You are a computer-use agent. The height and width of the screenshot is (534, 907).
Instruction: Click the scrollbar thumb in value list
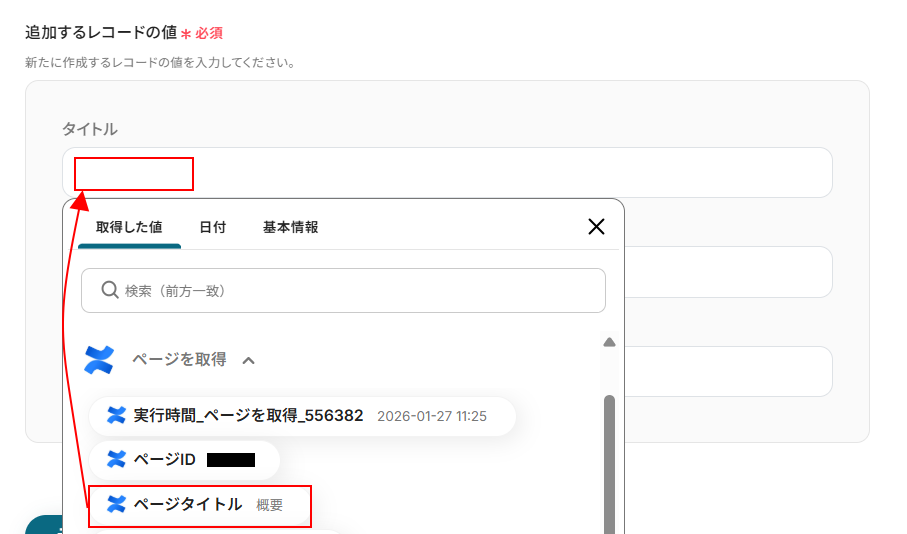609,465
